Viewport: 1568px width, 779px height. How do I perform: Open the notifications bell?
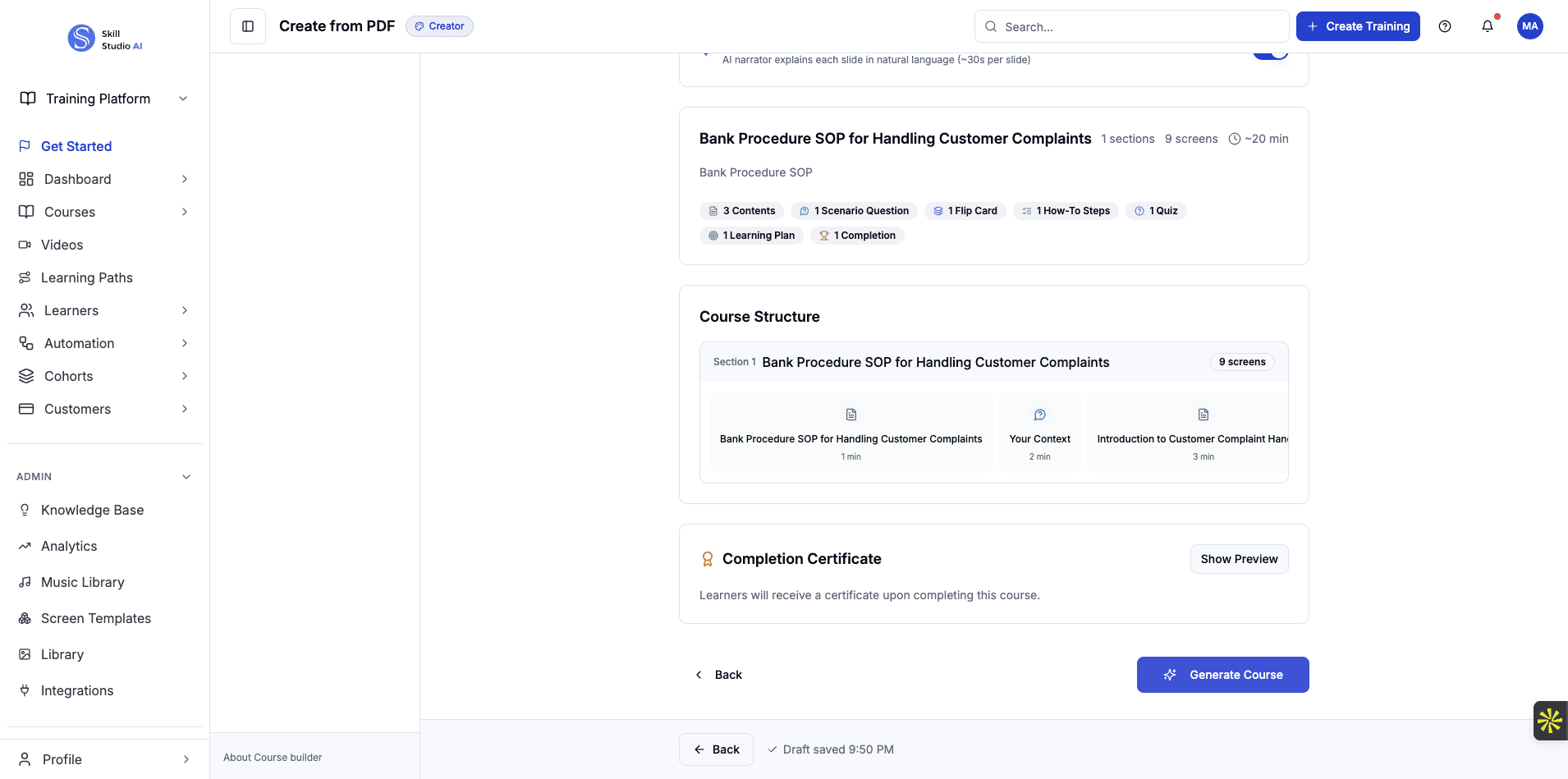coord(1488,26)
